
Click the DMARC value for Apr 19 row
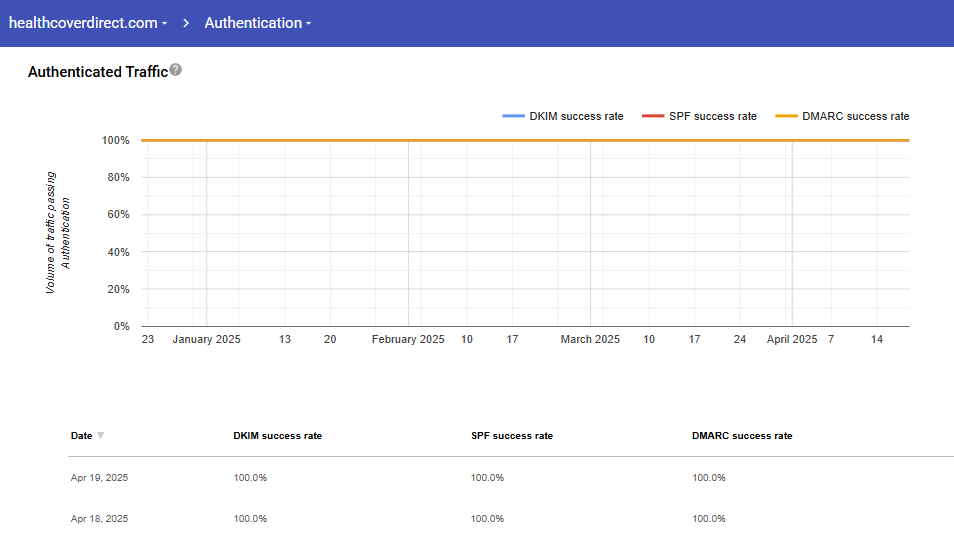708,478
